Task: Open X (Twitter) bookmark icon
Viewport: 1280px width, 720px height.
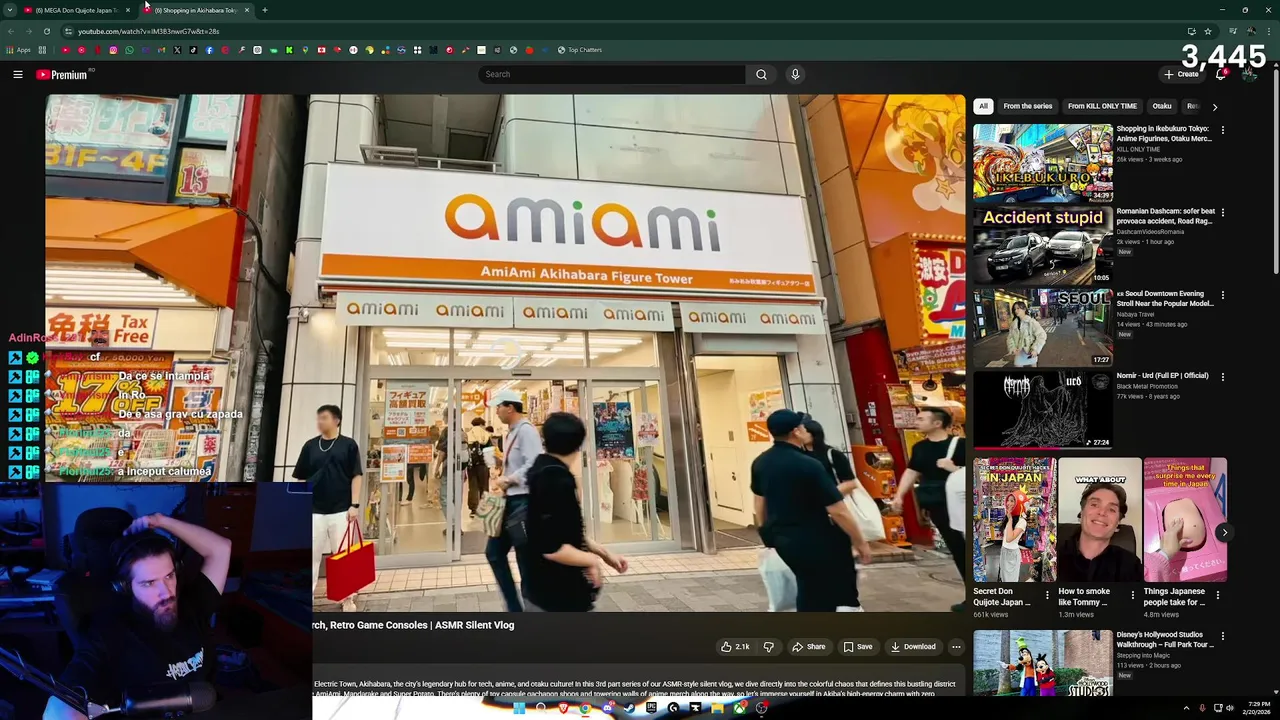Action: point(177,50)
